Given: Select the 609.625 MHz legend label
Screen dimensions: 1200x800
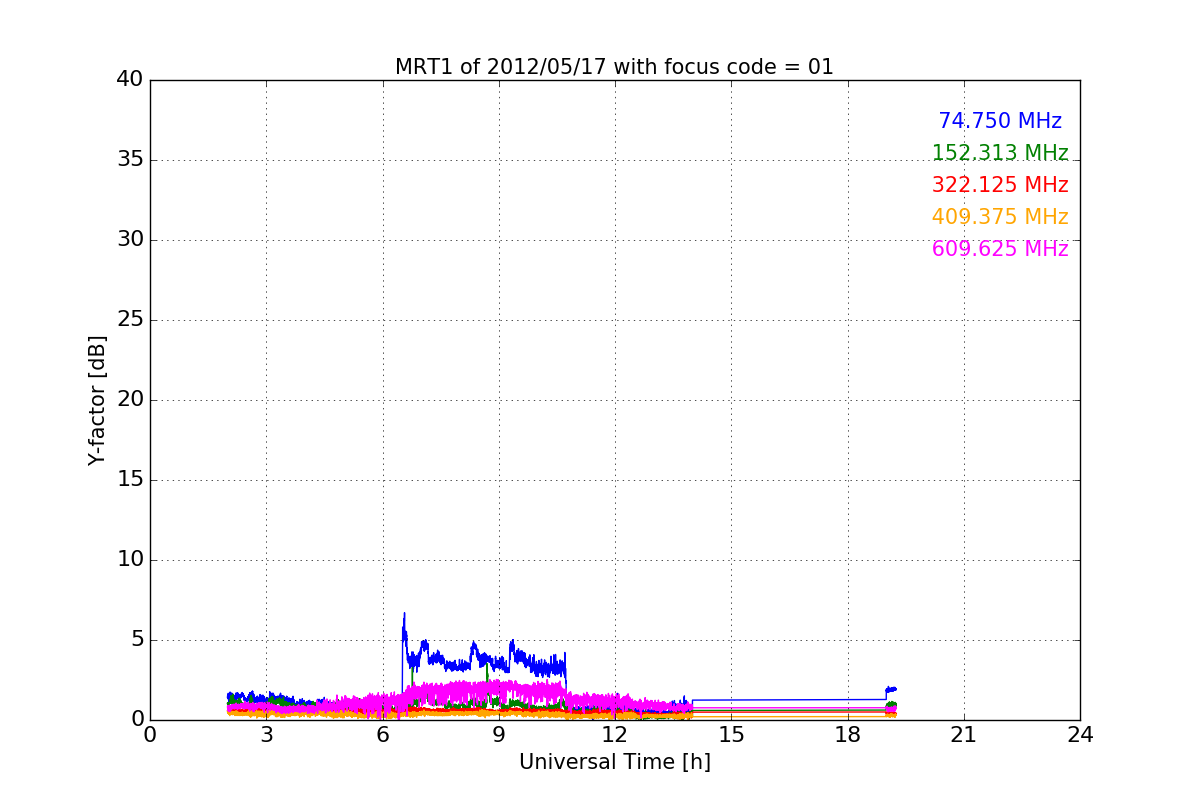Looking at the screenshot, I should tap(1000, 249).
